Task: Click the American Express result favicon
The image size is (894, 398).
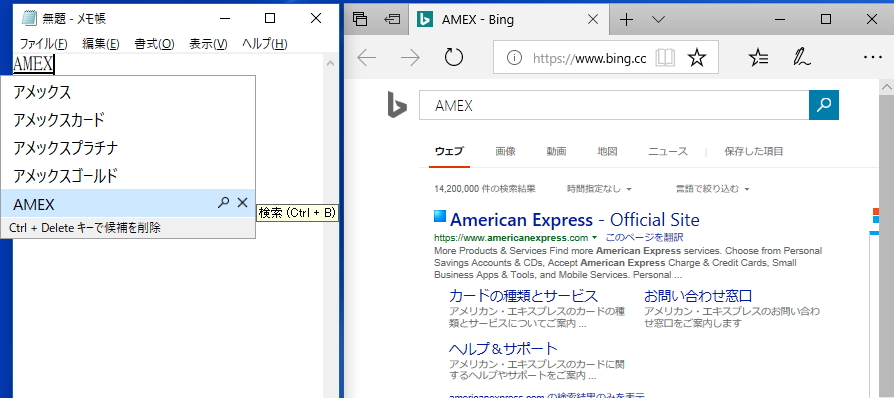Action: [x=440, y=216]
